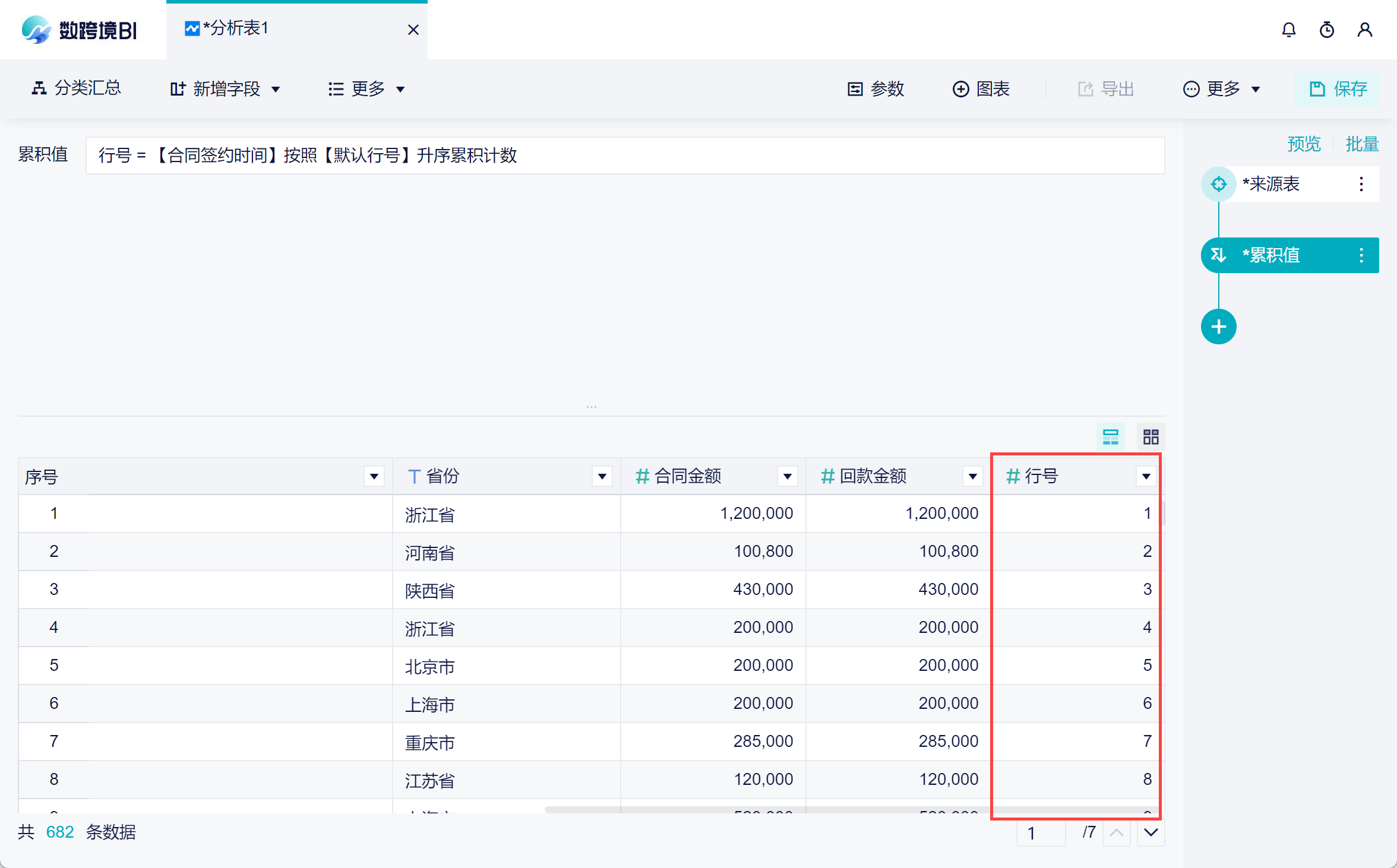Click the 来源表 source node icon

pos(1218,184)
